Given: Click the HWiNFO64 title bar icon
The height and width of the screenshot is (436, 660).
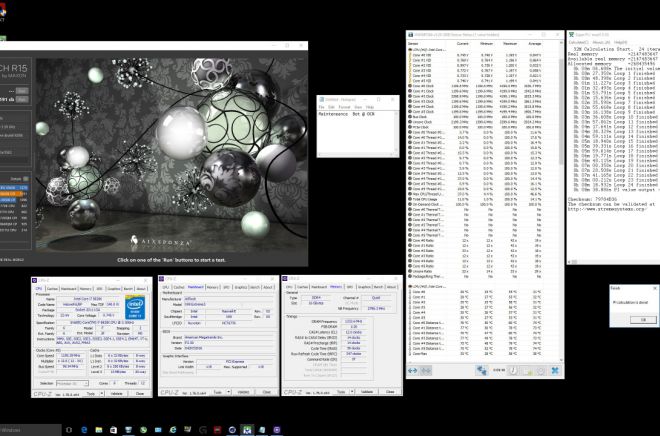Looking at the screenshot, I should point(408,34).
